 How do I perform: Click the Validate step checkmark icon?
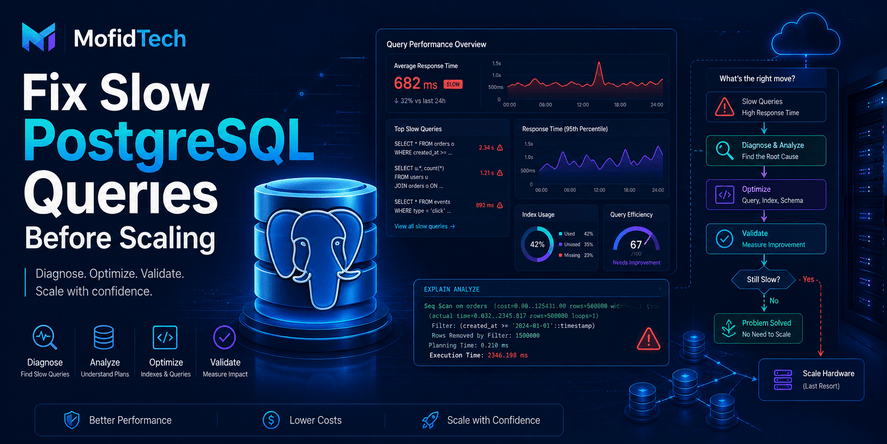(725, 239)
